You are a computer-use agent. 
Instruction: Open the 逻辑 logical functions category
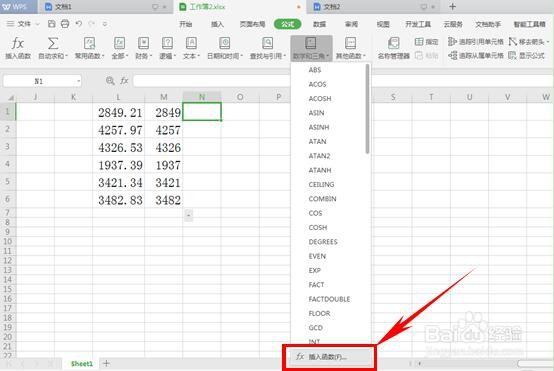167,48
